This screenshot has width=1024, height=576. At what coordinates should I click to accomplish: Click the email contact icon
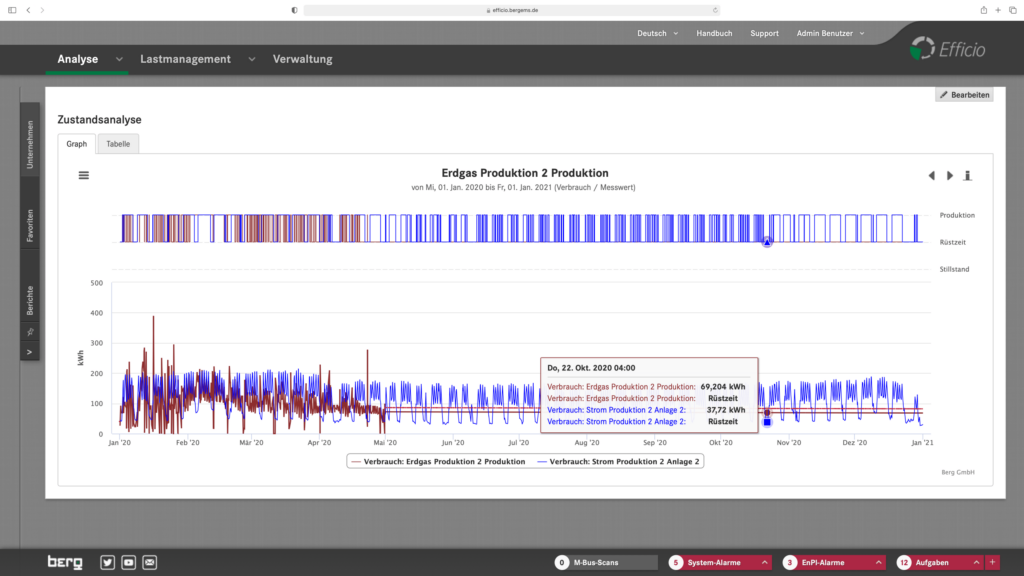(x=150, y=562)
